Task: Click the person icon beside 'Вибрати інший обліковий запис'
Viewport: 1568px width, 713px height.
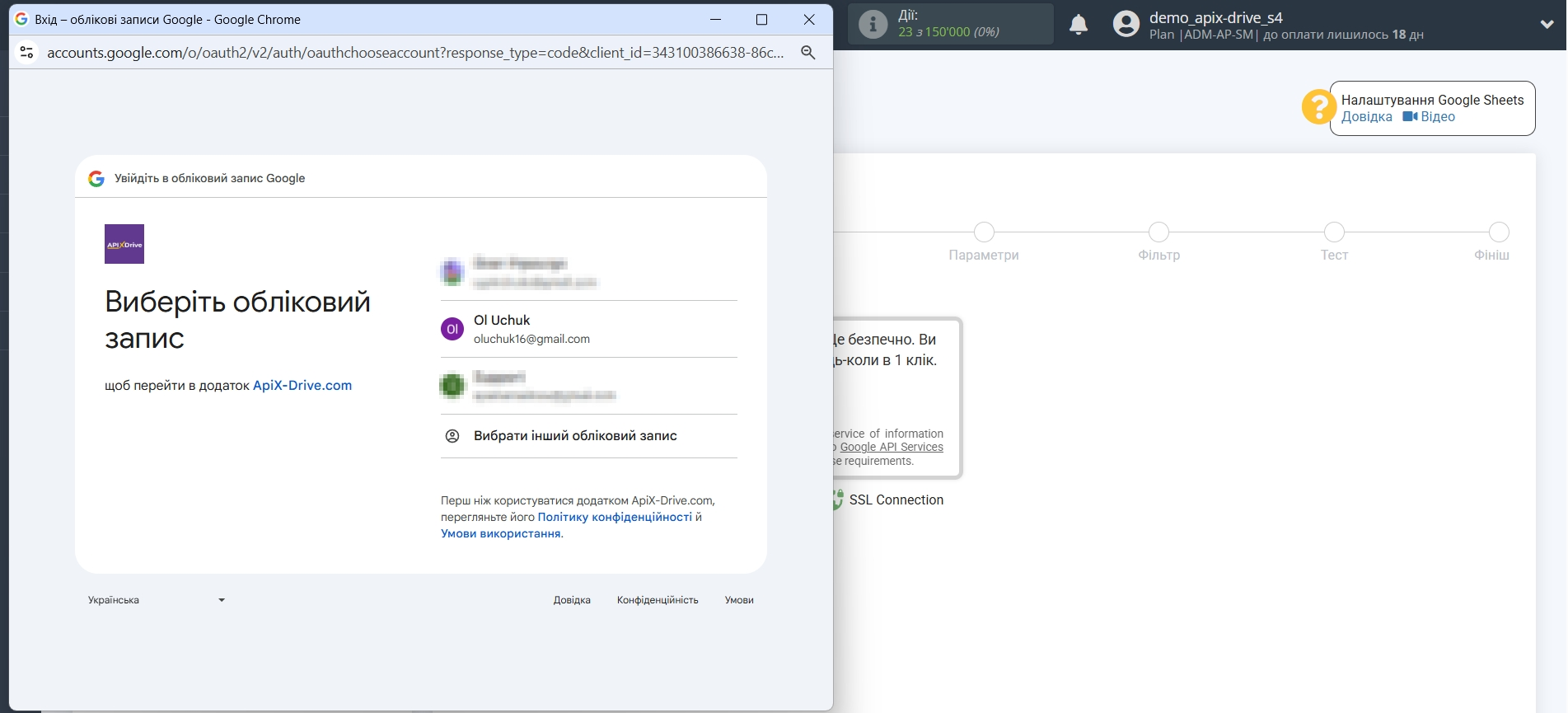Action: 452,436
